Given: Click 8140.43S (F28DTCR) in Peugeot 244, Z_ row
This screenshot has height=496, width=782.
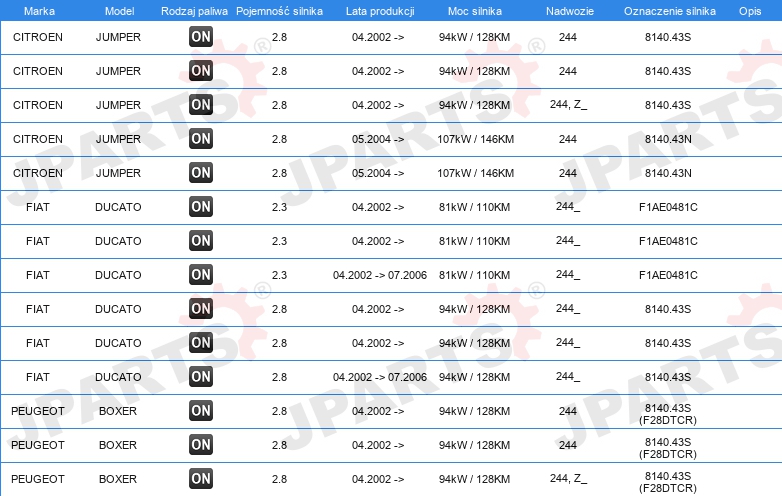Looking at the screenshot, I should 668,482.
